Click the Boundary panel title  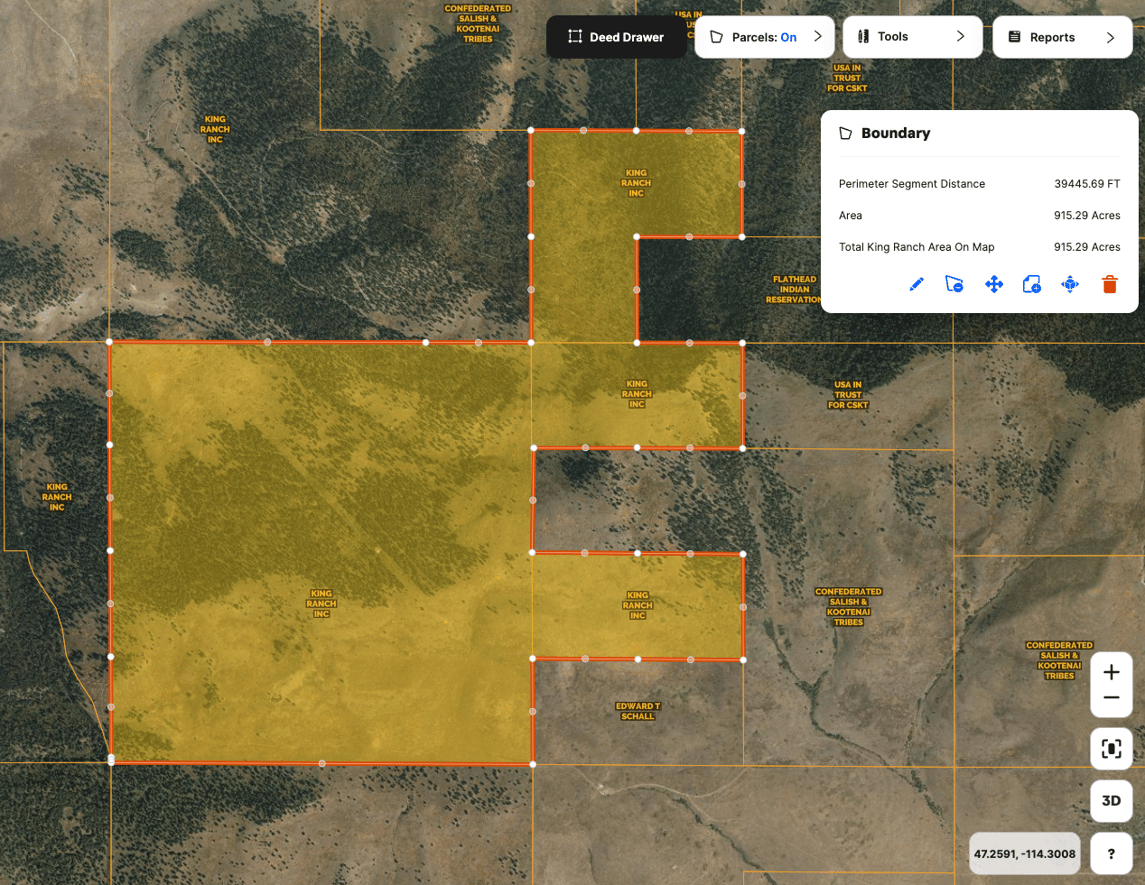click(x=895, y=133)
